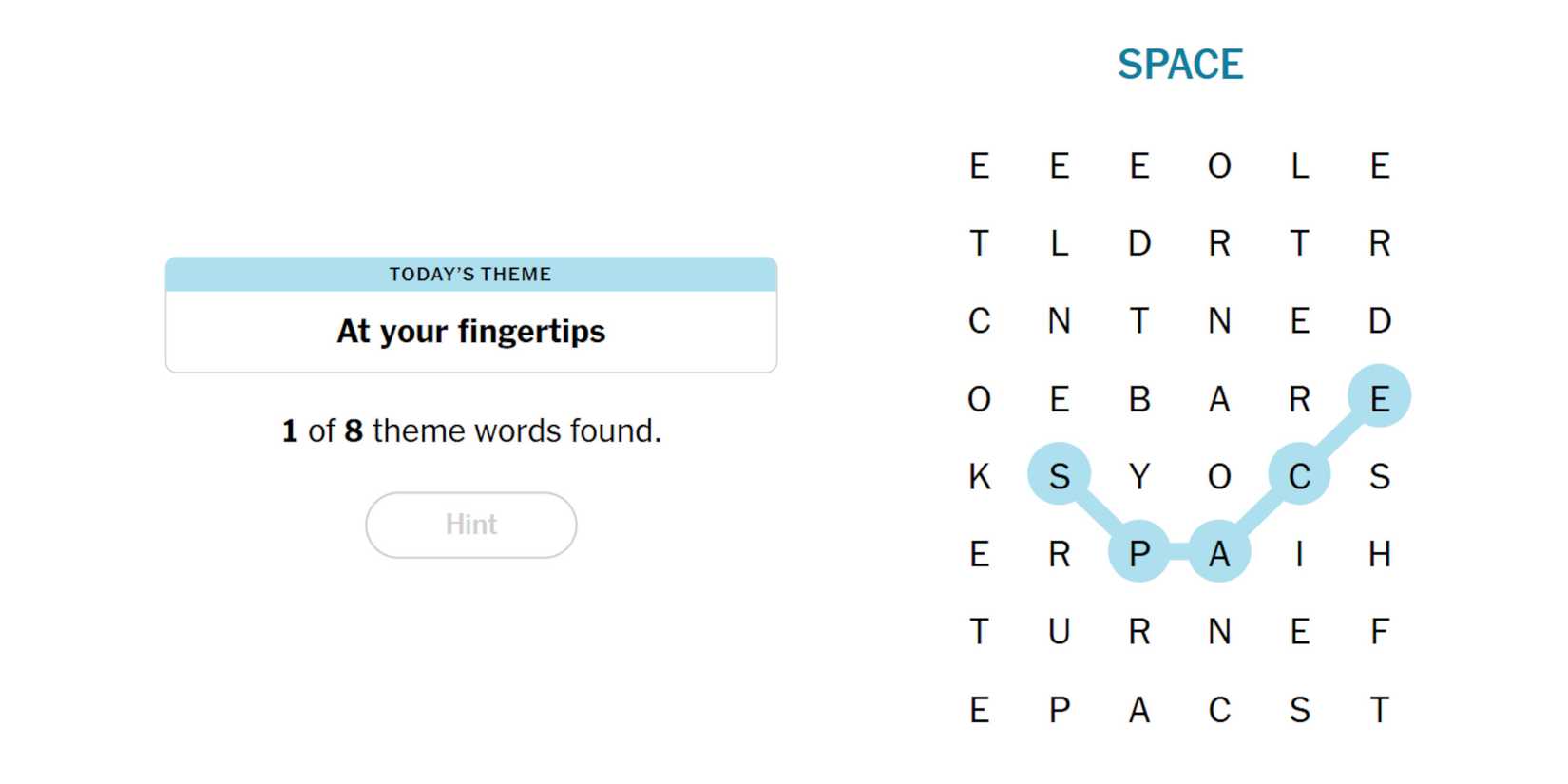Screen dimensions: 1568x784
Task: Click the letter Y in grid
Action: pyautogui.click(x=1138, y=474)
